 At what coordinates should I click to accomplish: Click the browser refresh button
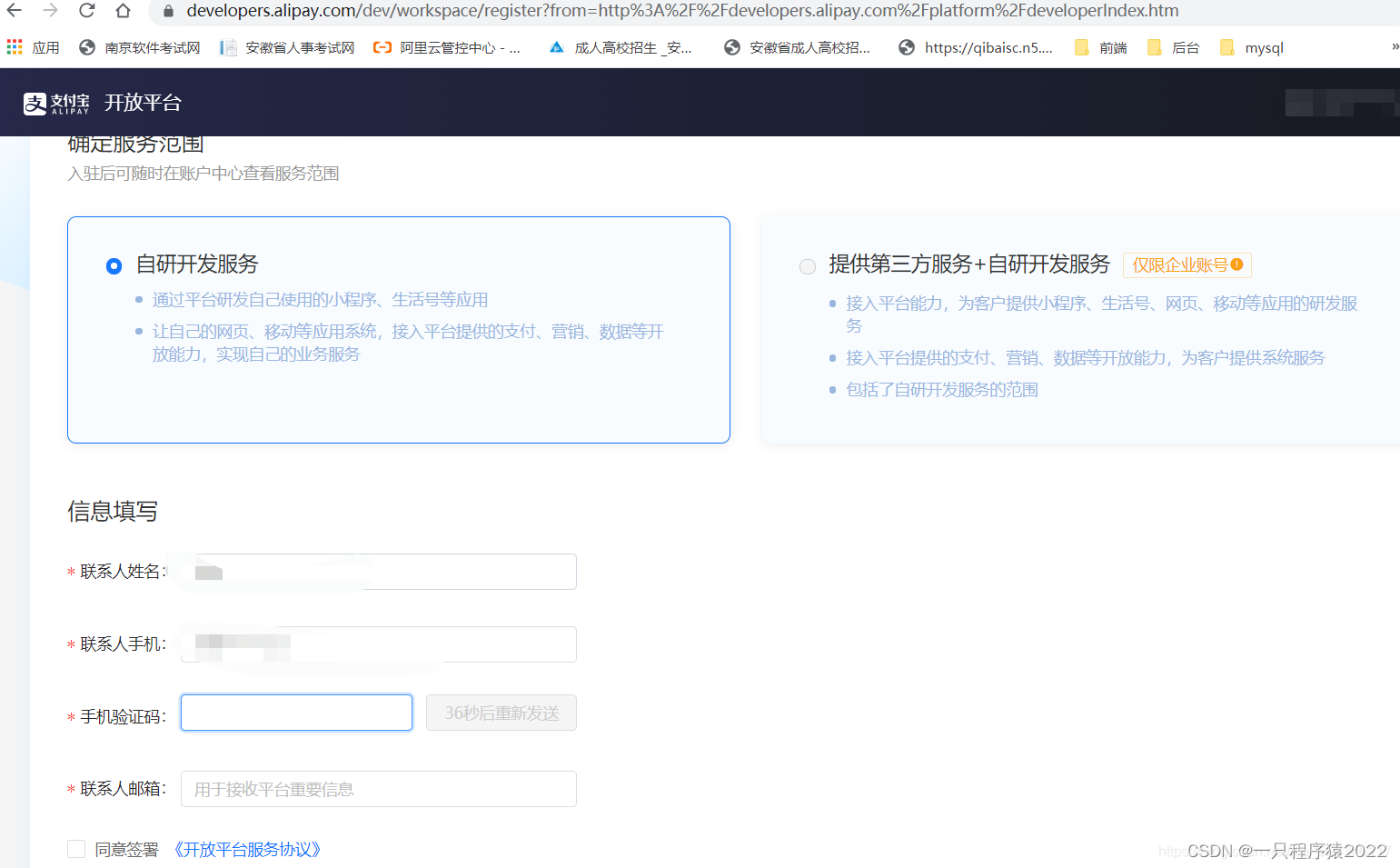pyautogui.click(x=86, y=11)
